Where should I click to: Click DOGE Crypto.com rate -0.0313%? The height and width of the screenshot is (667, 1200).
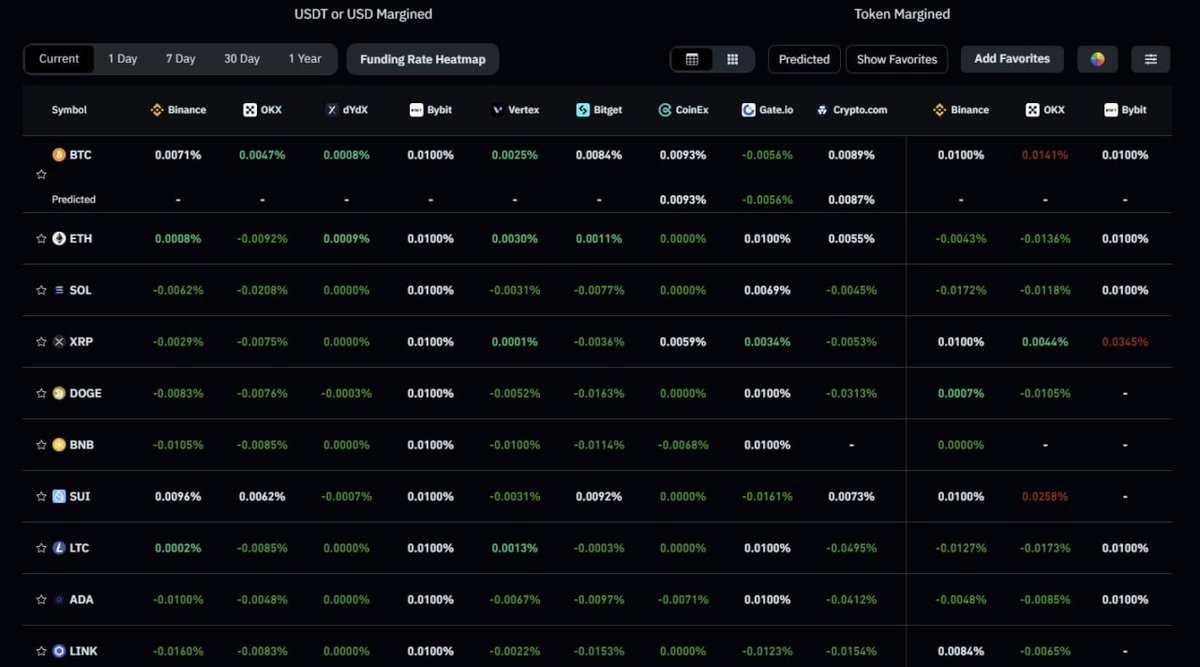(851, 393)
